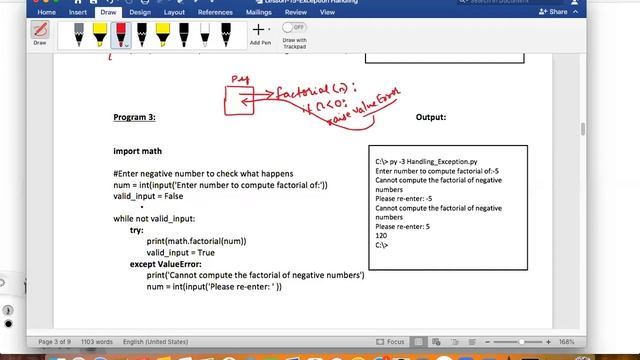Screen dimensions: 640x360
Task: Click the 'try:' line
Action: [x=137, y=230]
